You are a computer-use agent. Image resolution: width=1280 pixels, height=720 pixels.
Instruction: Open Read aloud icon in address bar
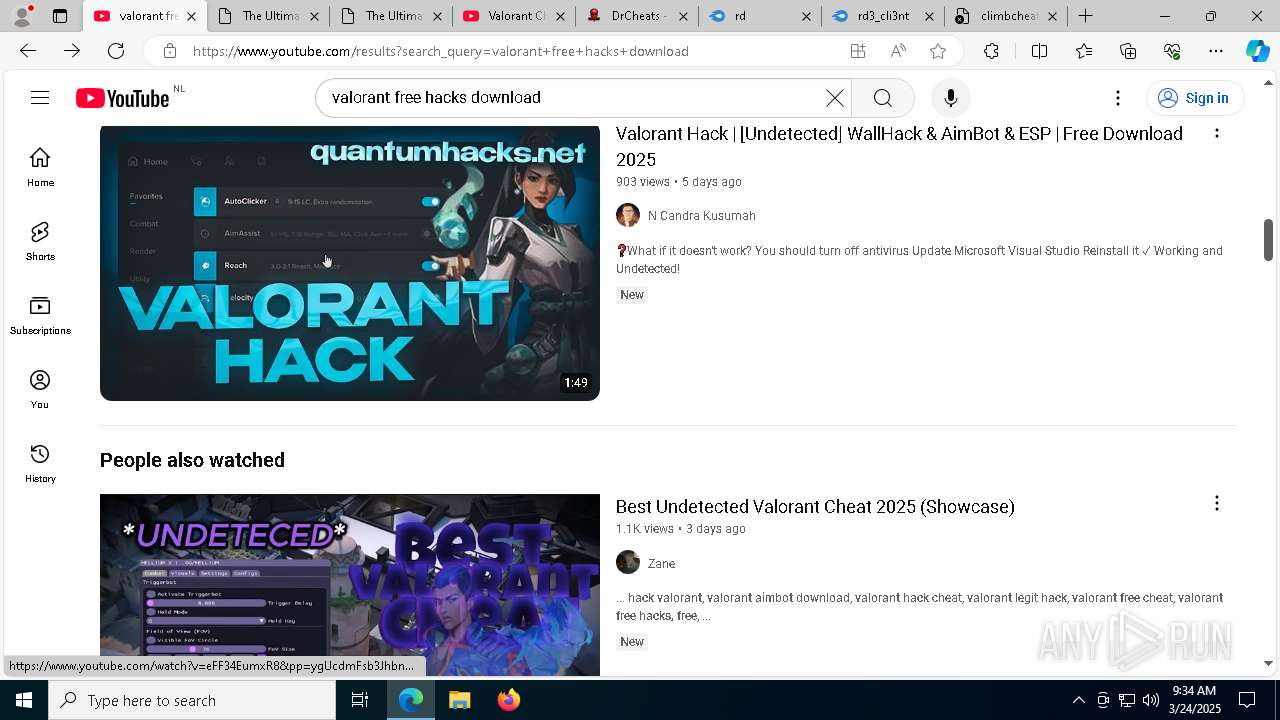[898, 51]
